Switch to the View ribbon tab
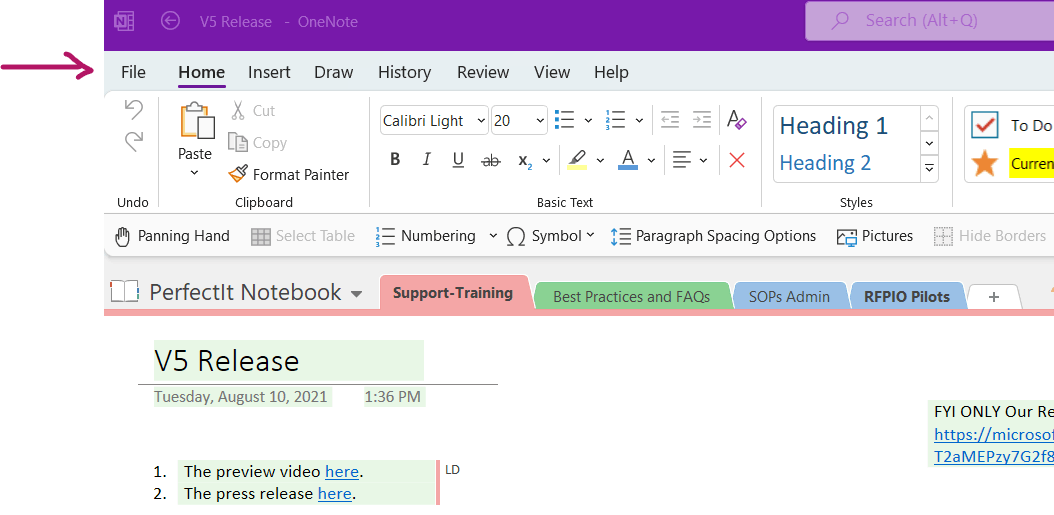 coord(552,72)
